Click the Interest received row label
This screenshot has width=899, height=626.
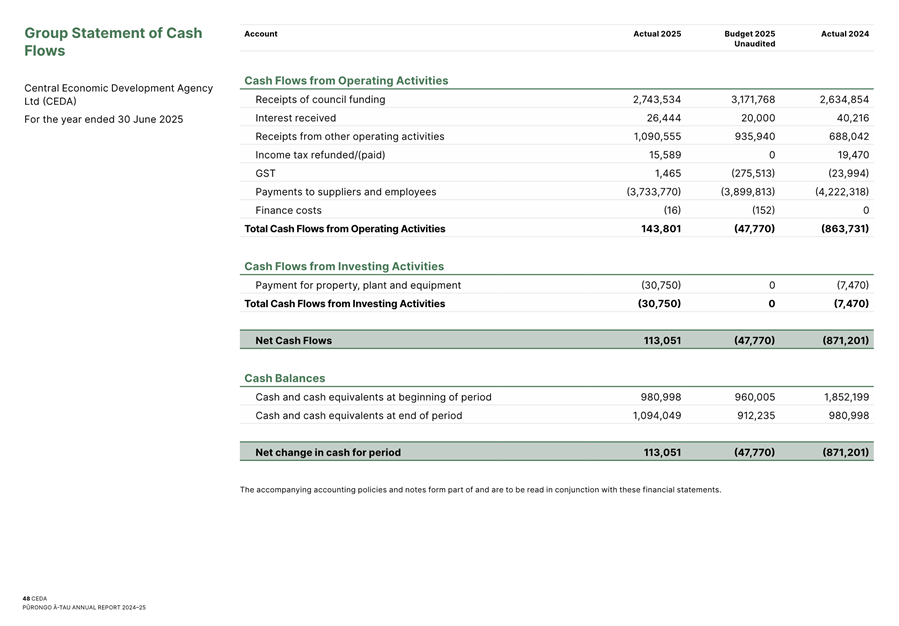295,118
